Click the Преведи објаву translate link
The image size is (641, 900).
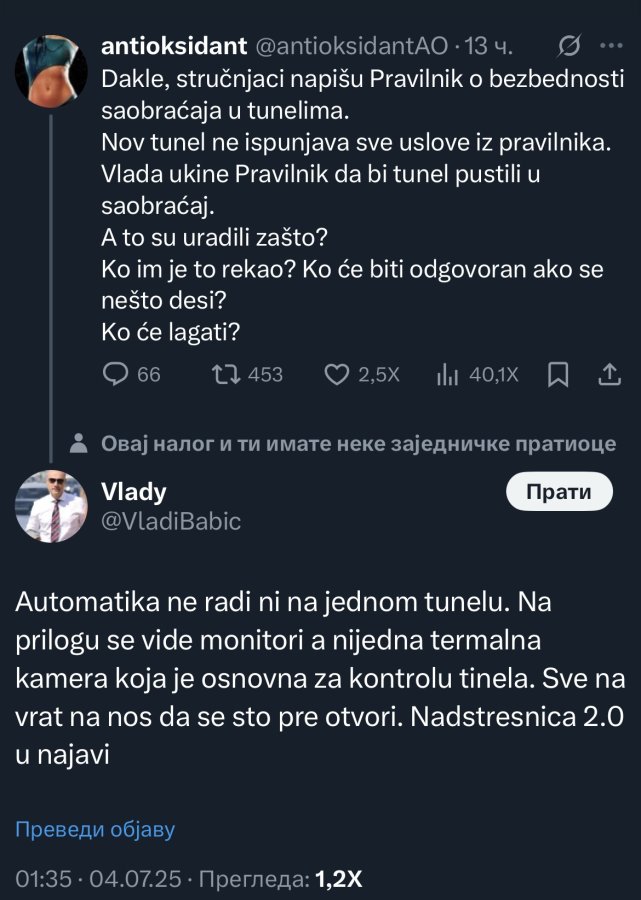pyautogui.click(x=95, y=830)
